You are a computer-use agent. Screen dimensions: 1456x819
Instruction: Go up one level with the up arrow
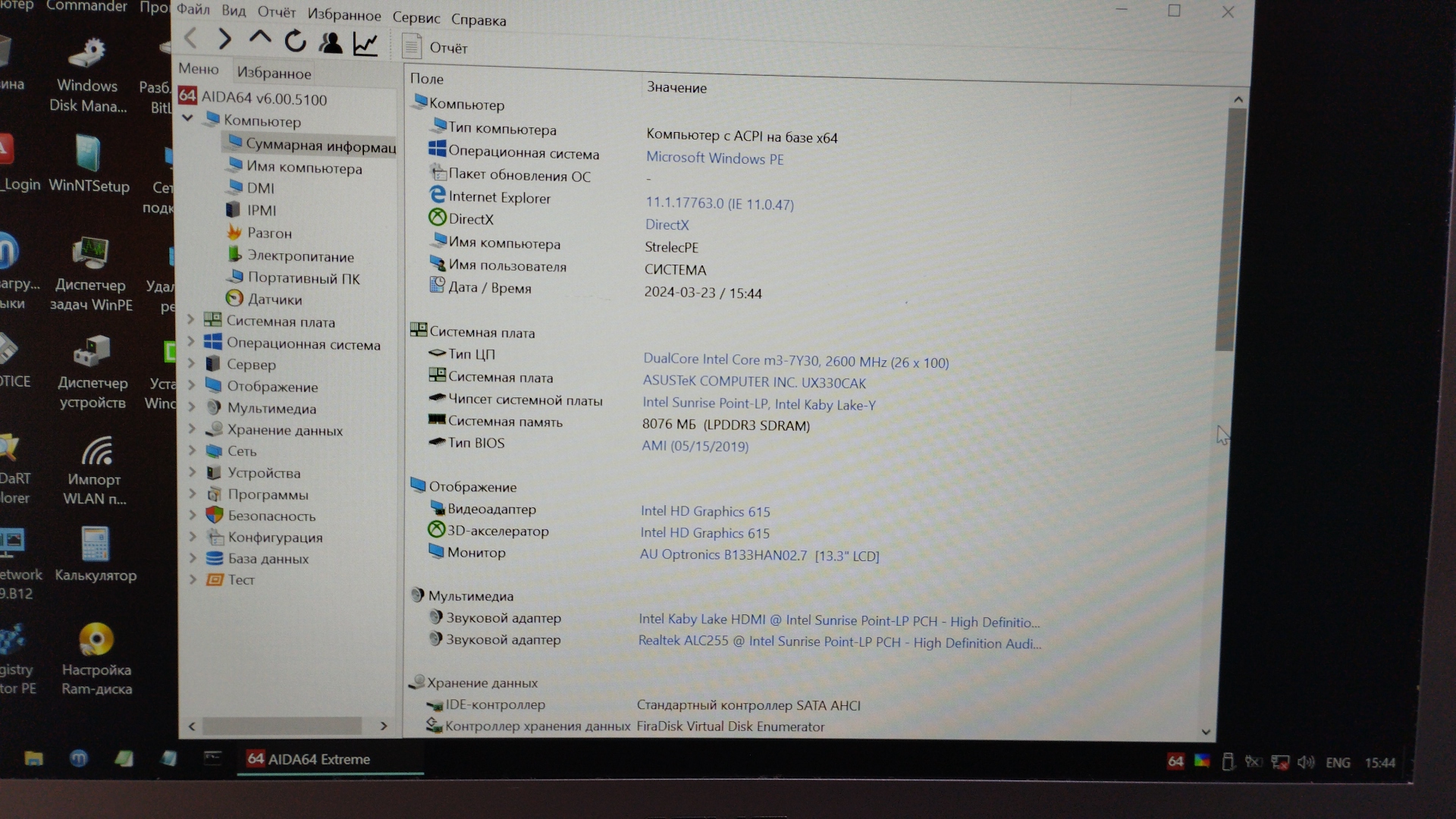tap(260, 37)
